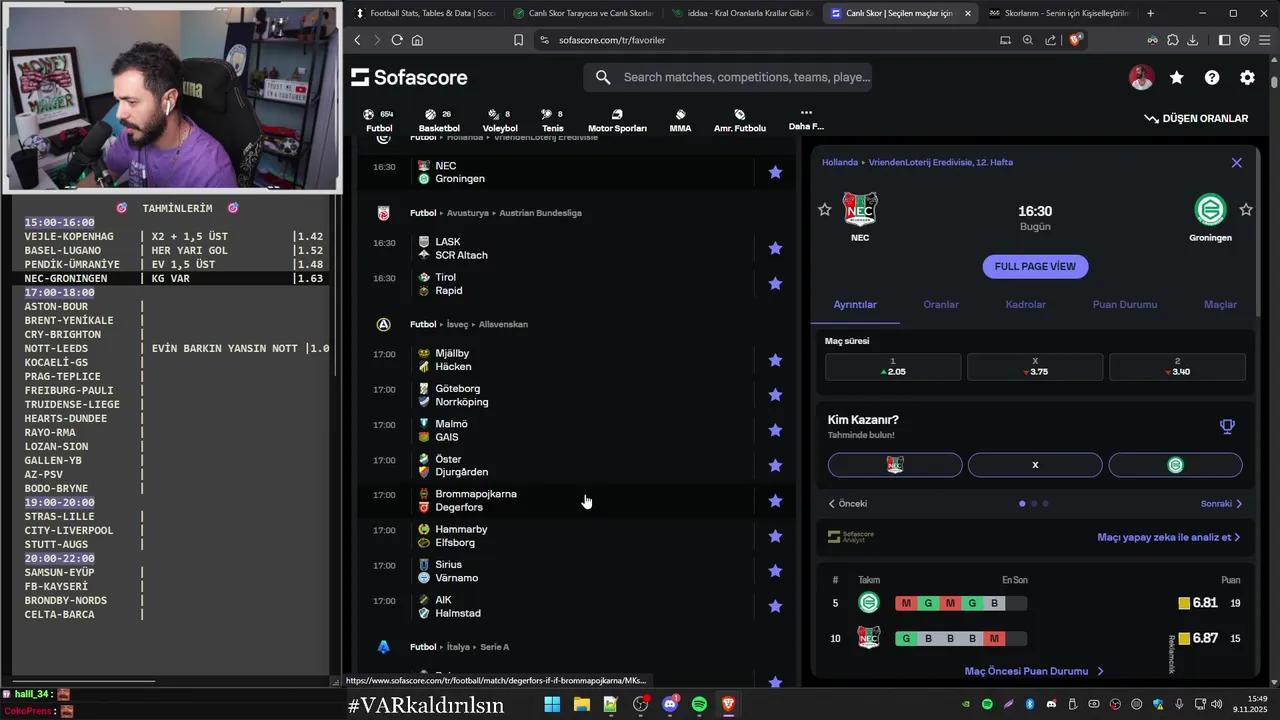
Task: Vote Groningen in Kim Kazanır poll
Action: 1175,465
